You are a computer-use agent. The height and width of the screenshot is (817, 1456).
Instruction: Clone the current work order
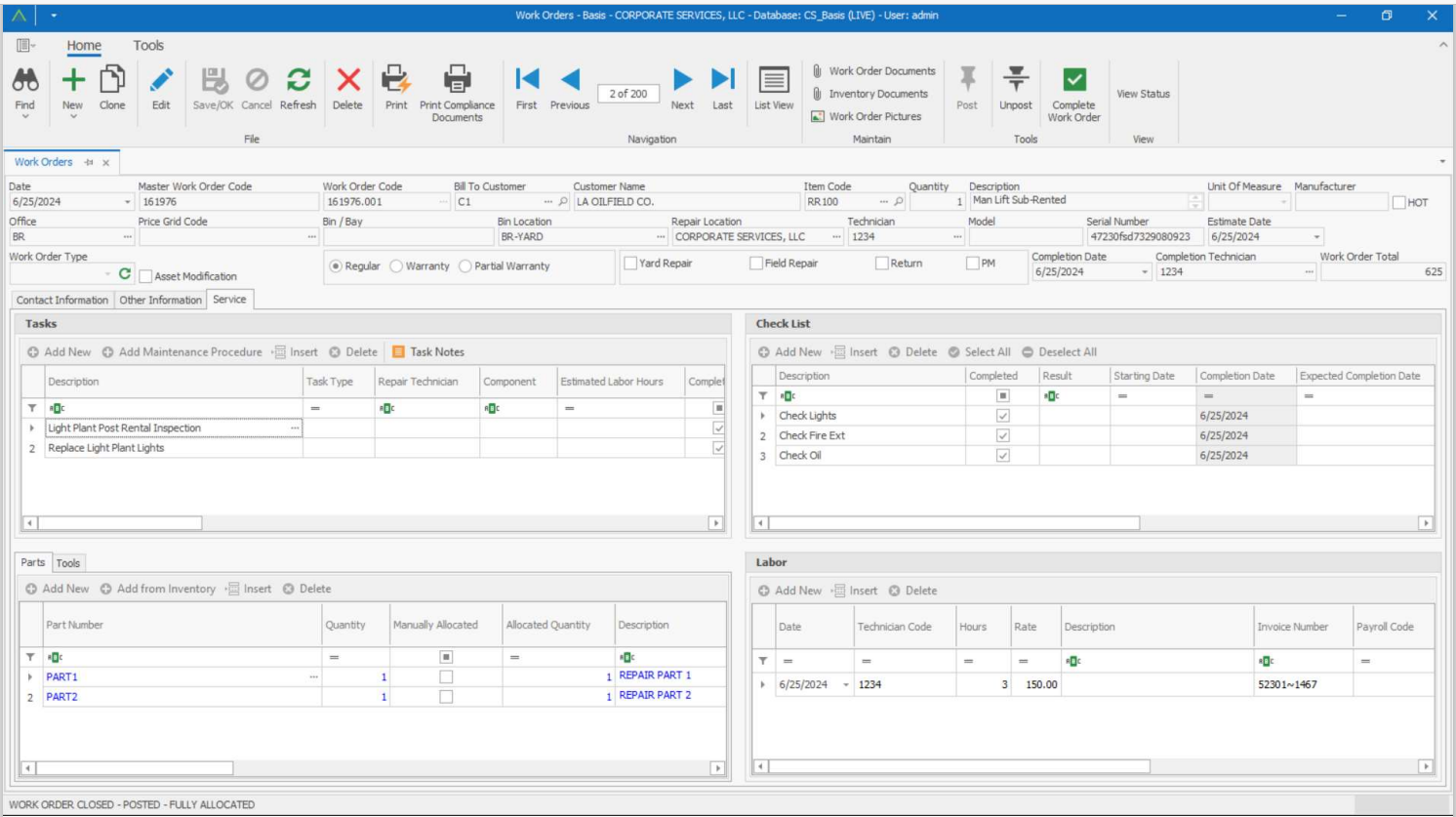112,81
